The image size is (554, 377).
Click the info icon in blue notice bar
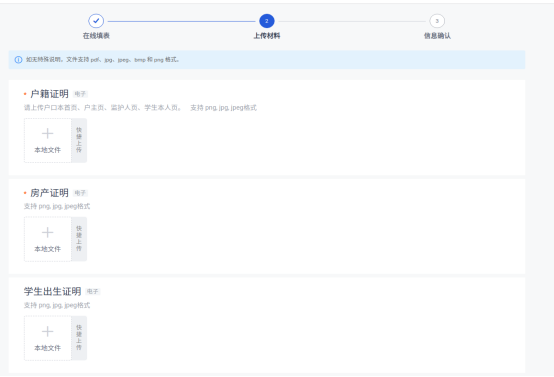point(18,60)
